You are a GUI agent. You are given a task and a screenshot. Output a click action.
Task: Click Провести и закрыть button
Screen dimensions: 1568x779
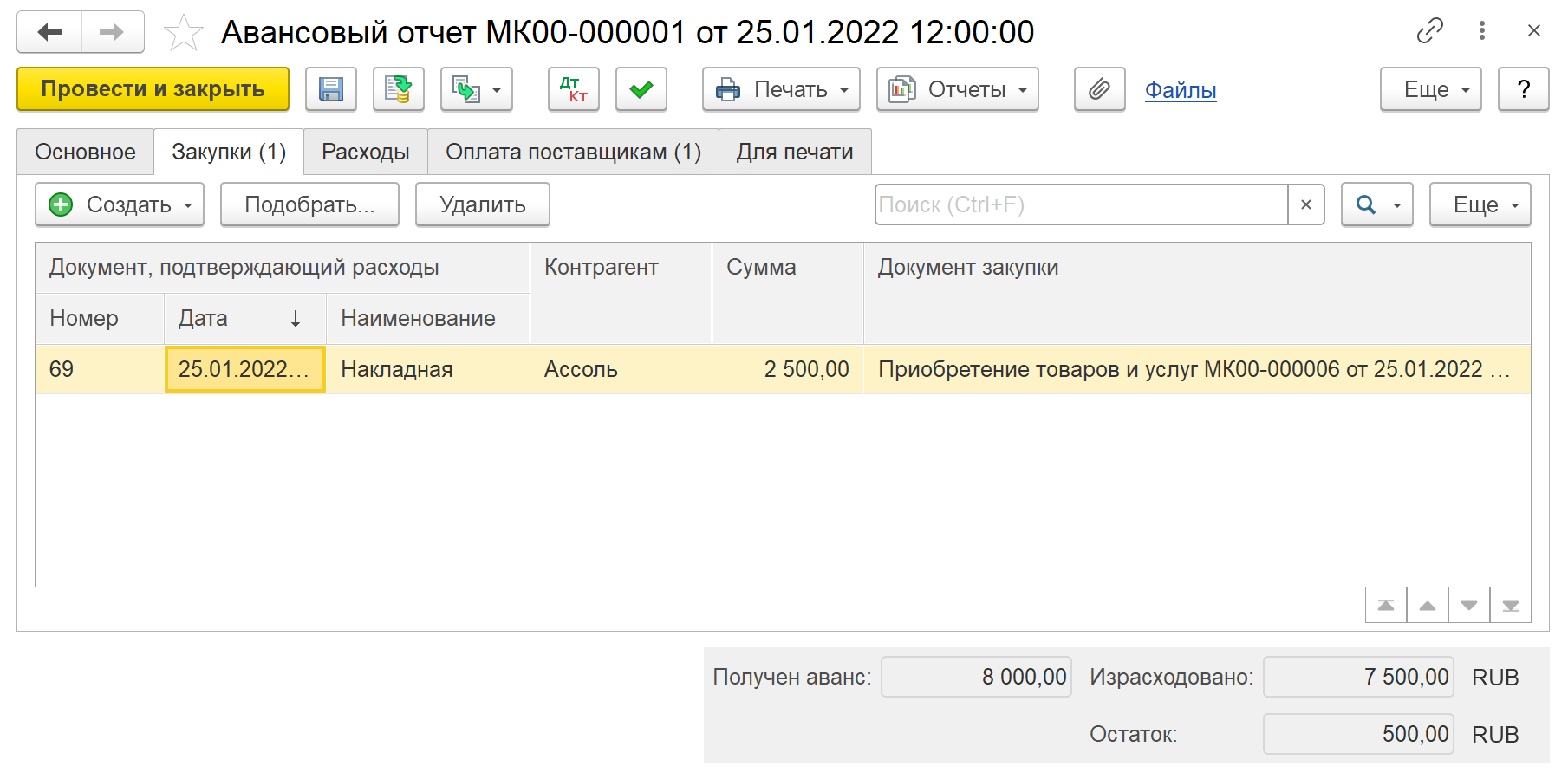coord(153,89)
